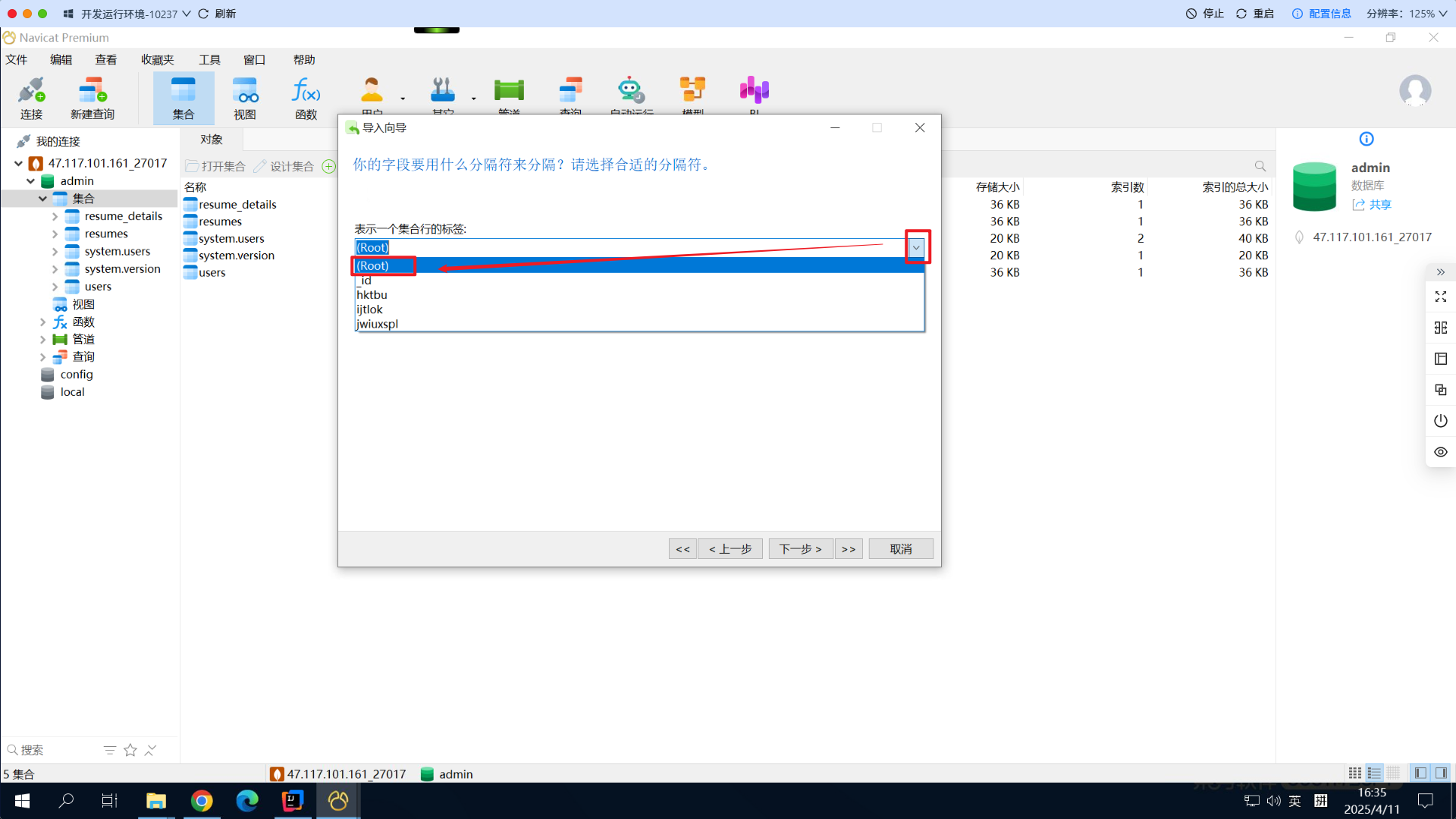Click the info icon in right panel
The image size is (1456, 819).
click(1367, 139)
